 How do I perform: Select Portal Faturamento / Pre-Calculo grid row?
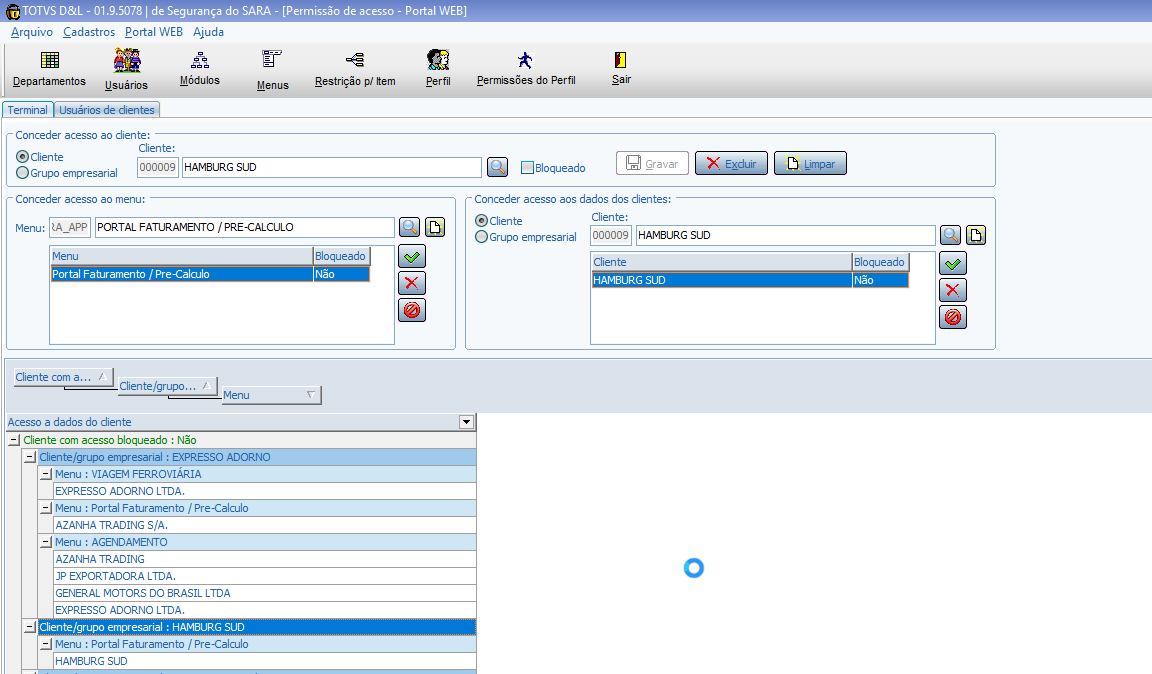pos(210,274)
